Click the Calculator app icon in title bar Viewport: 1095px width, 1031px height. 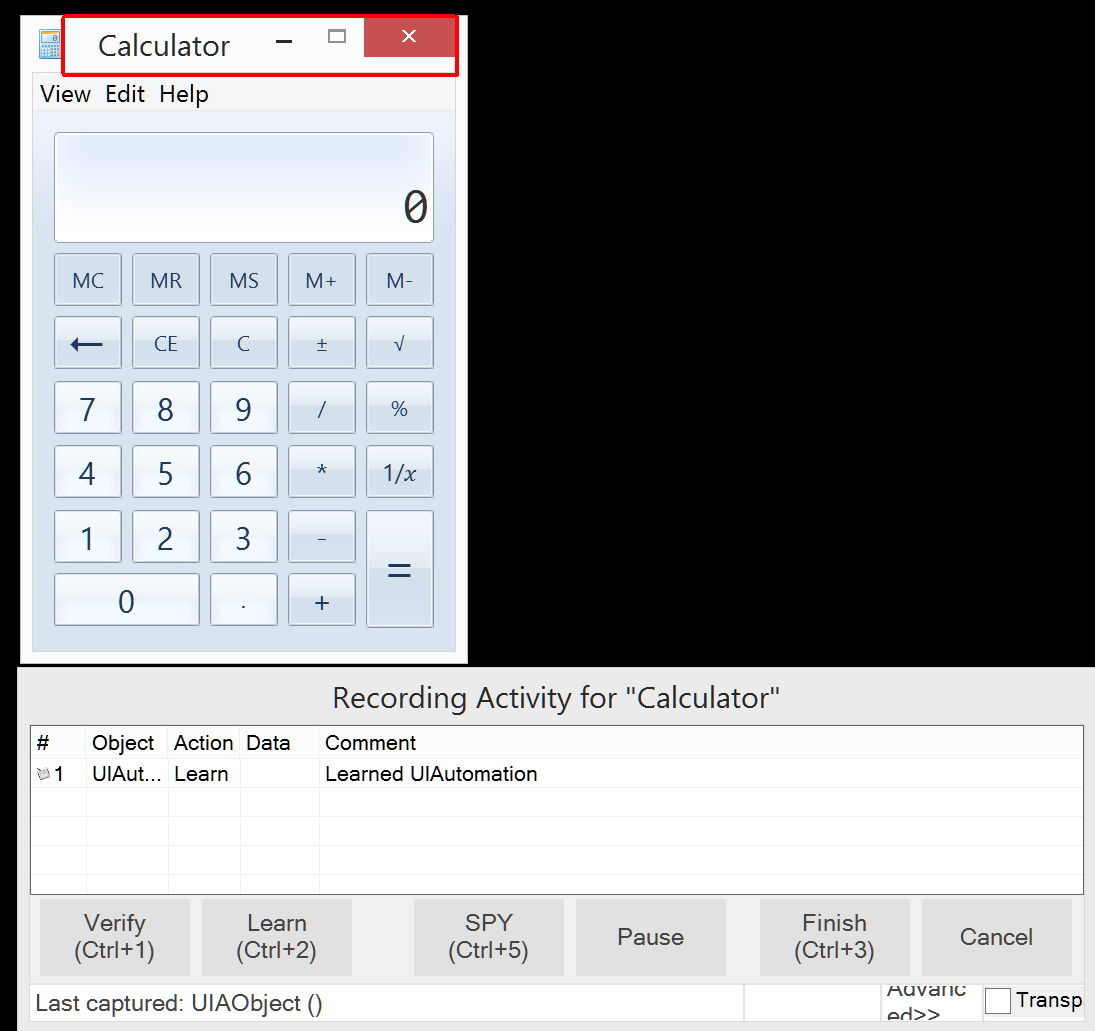49,45
